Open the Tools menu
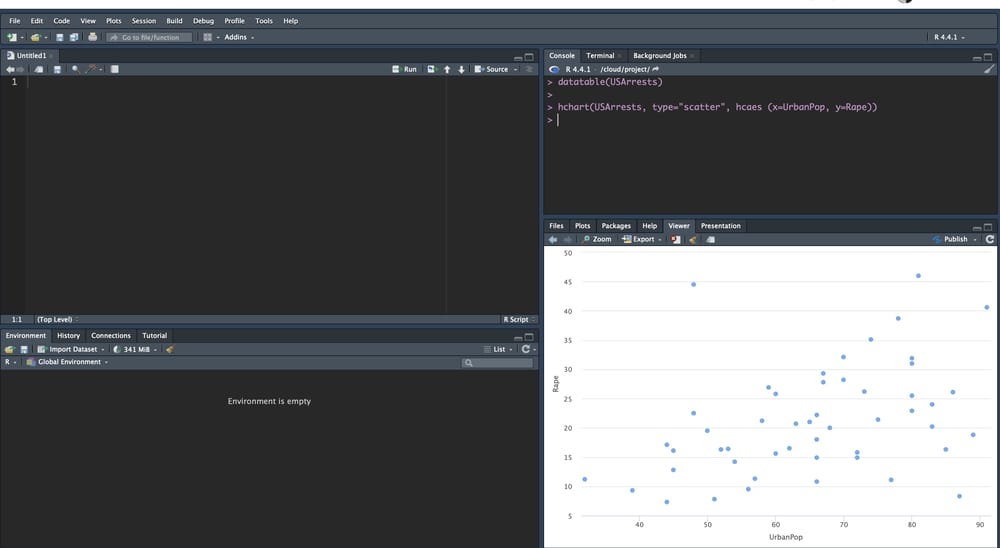The width and height of the screenshot is (1000, 548). click(264, 21)
